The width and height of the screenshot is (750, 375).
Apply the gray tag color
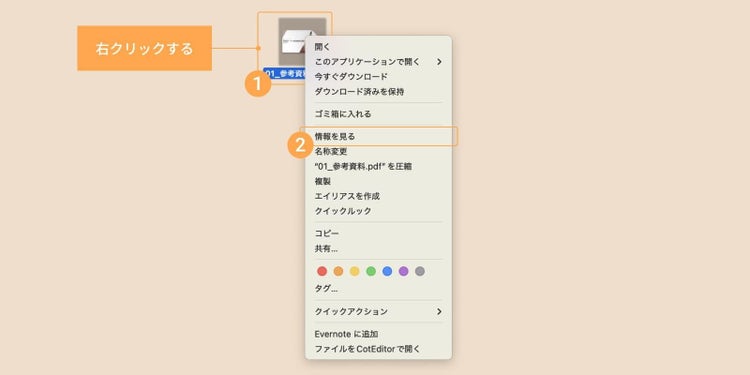pos(420,271)
